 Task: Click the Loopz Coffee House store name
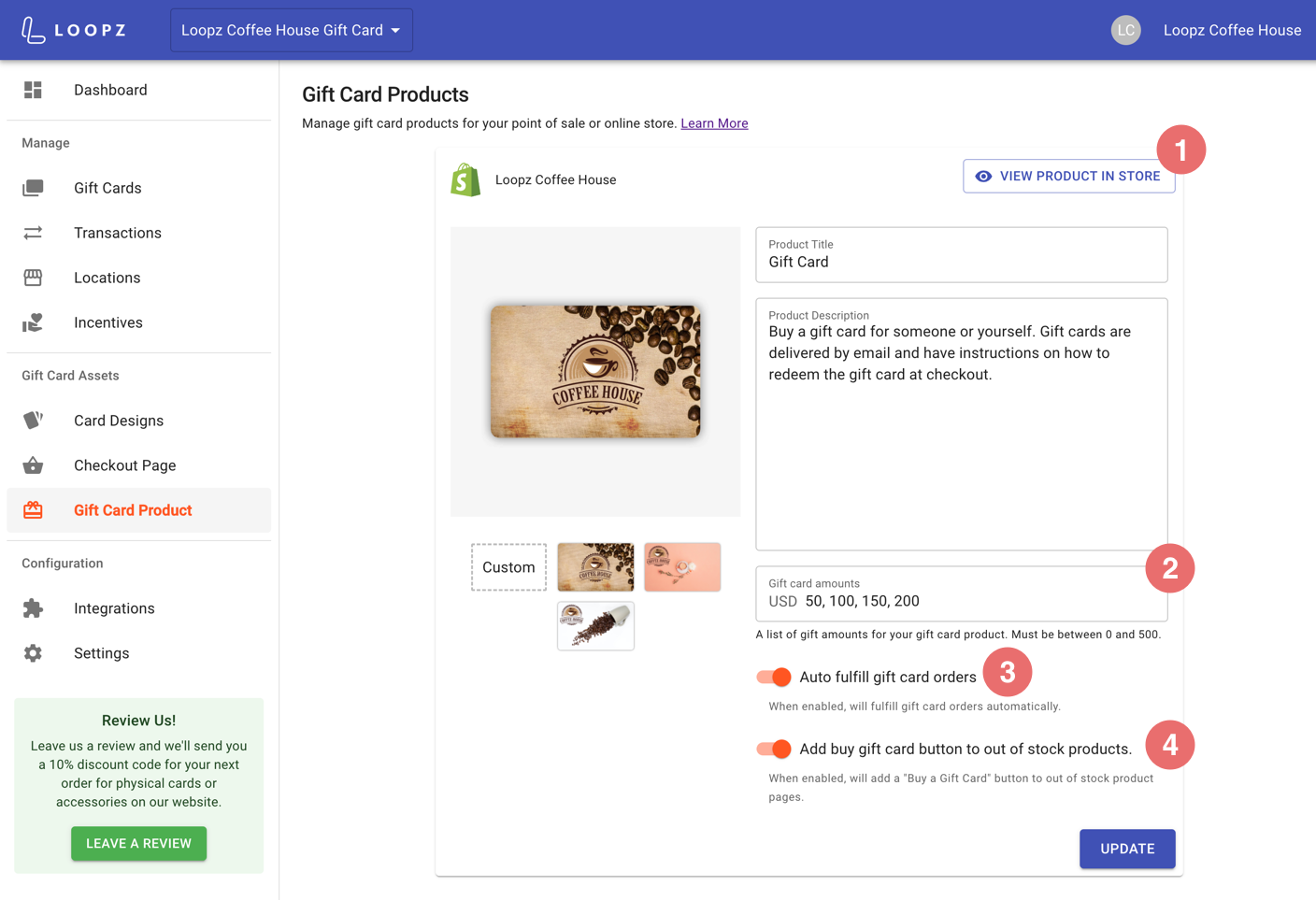555,179
